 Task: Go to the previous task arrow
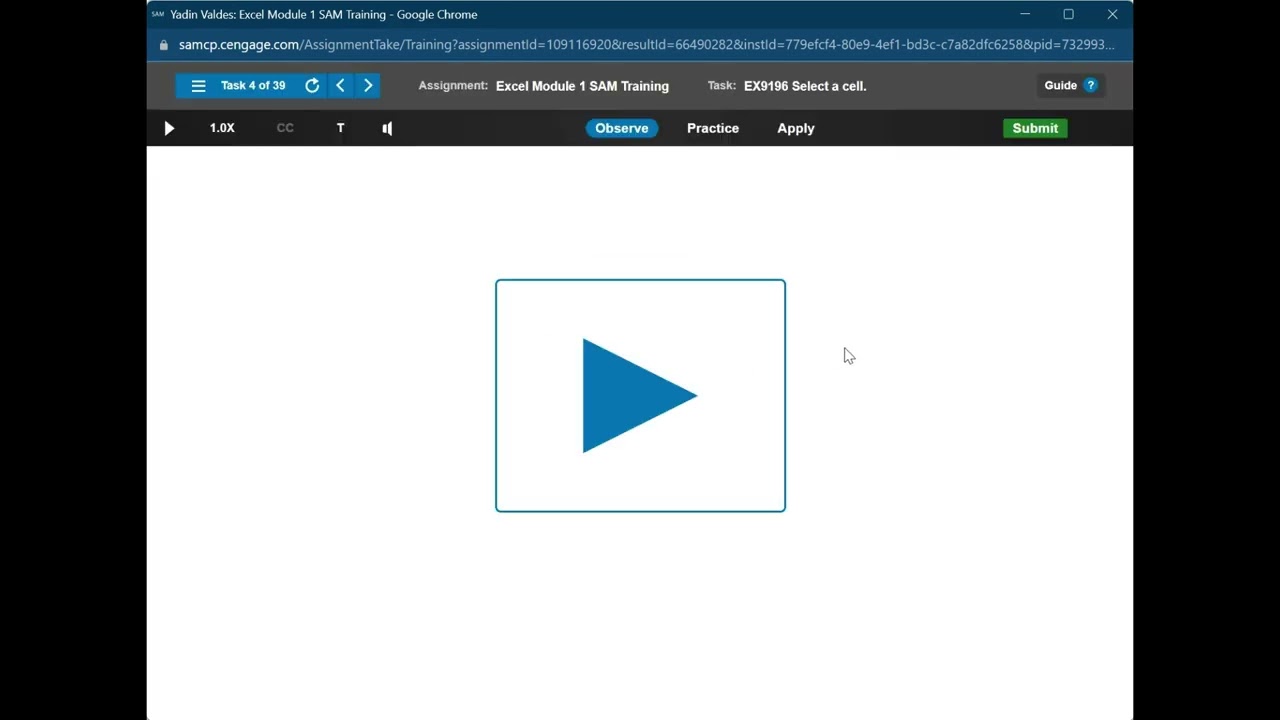[340, 86]
